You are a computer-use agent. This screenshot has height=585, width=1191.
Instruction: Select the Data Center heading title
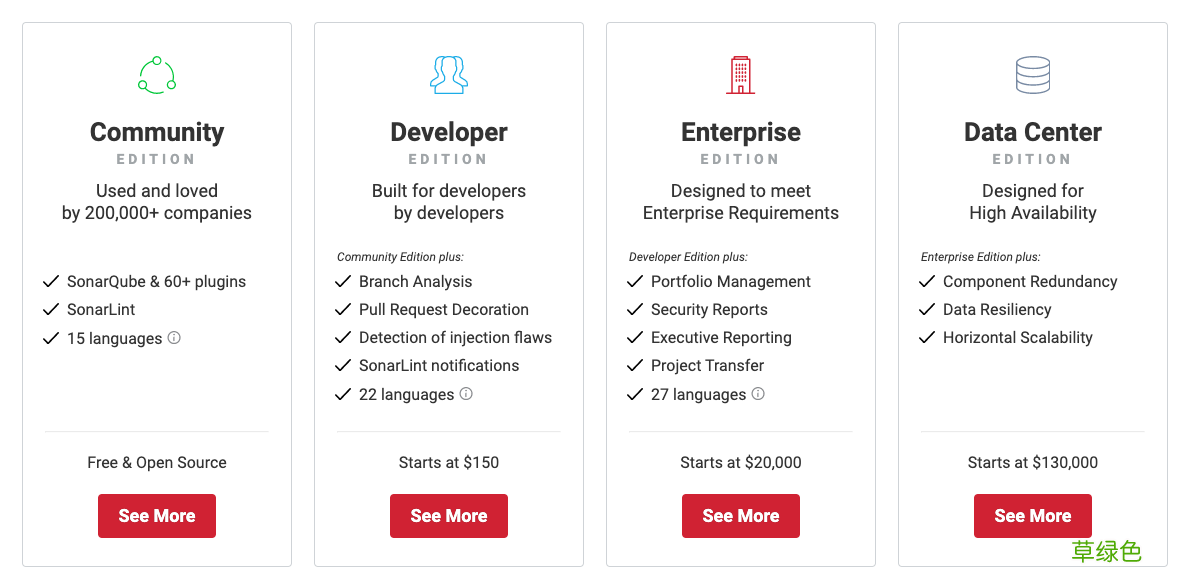point(1032,132)
